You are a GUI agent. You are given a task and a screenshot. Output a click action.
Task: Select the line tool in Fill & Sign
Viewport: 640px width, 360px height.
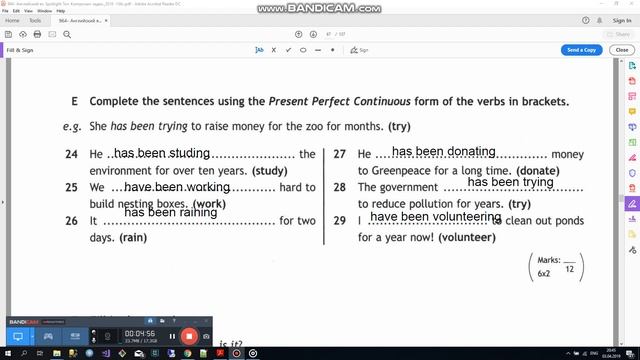pos(318,50)
